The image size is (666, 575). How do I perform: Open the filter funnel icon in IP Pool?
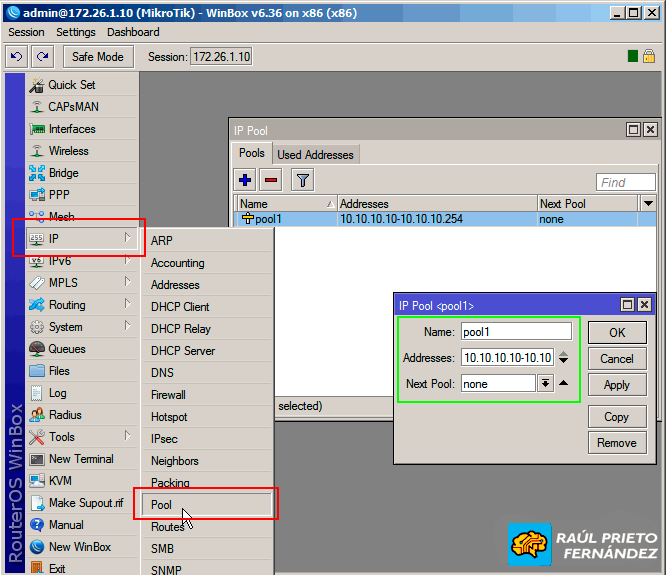point(302,180)
